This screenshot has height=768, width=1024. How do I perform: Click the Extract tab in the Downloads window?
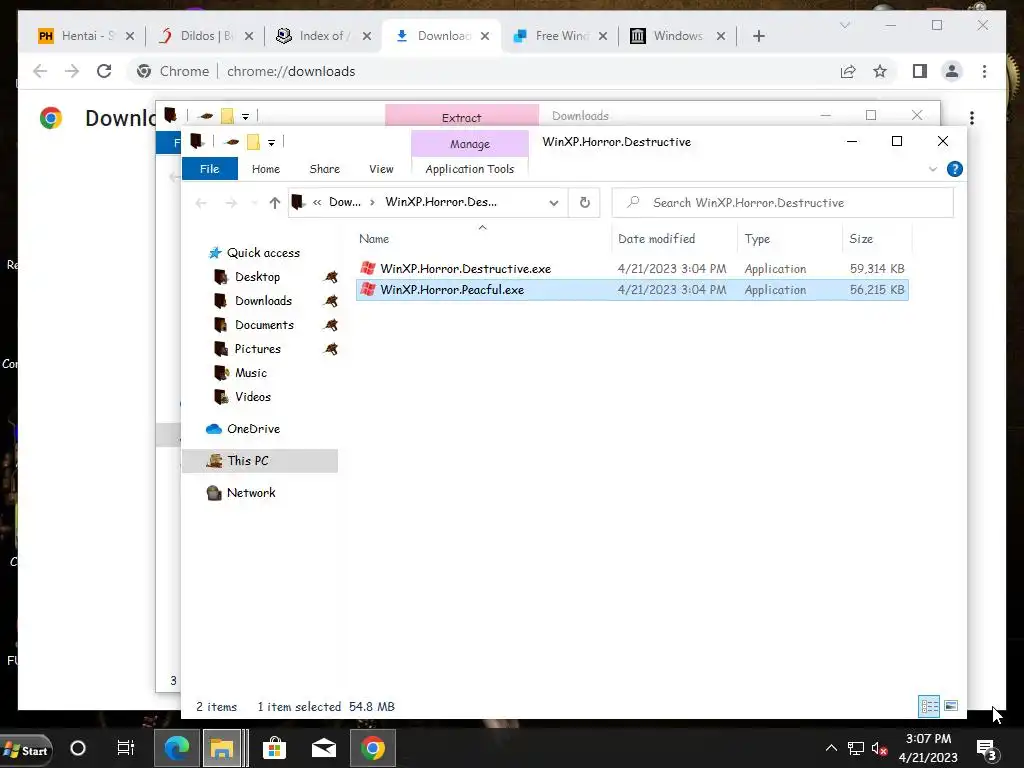tap(461, 117)
